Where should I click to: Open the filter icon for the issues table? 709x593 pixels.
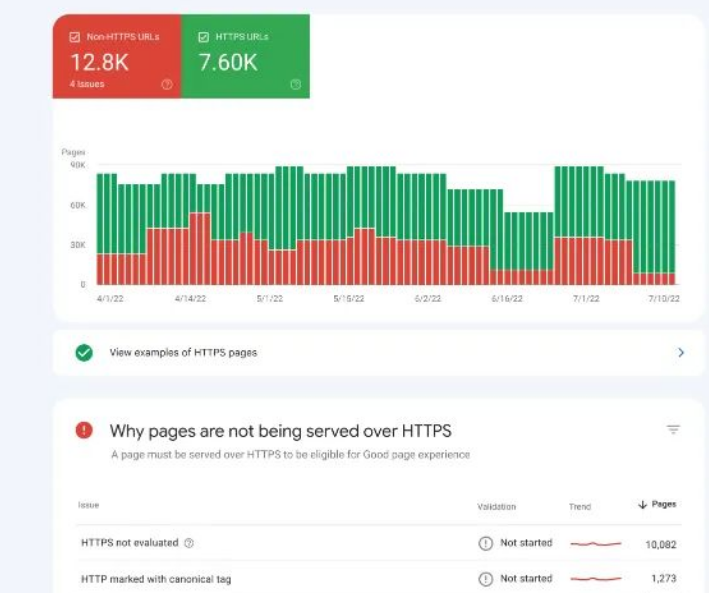(673, 430)
